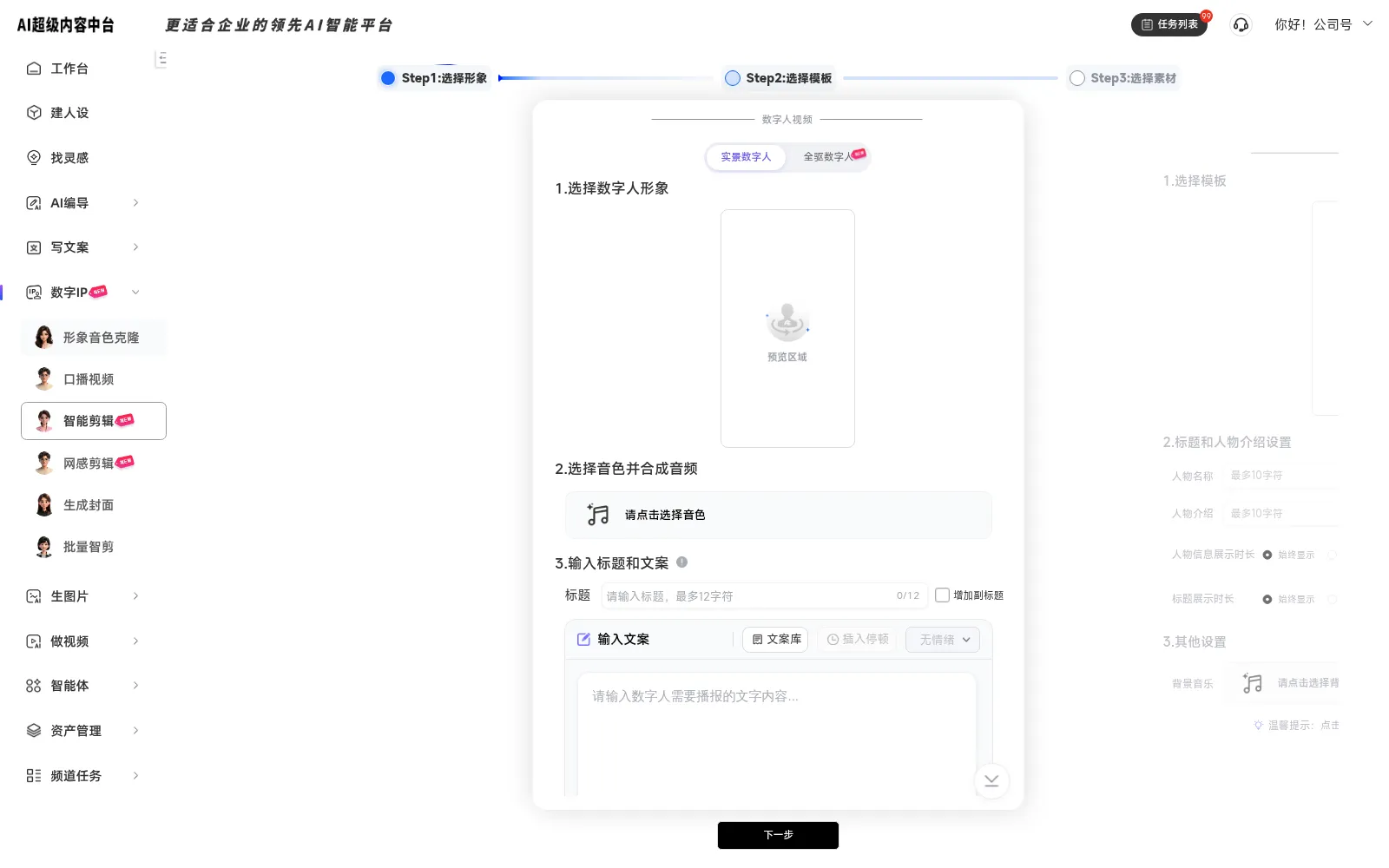Select 始终显示 radio for 标题展示时长
1389x868 pixels.
tap(1267, 600)
